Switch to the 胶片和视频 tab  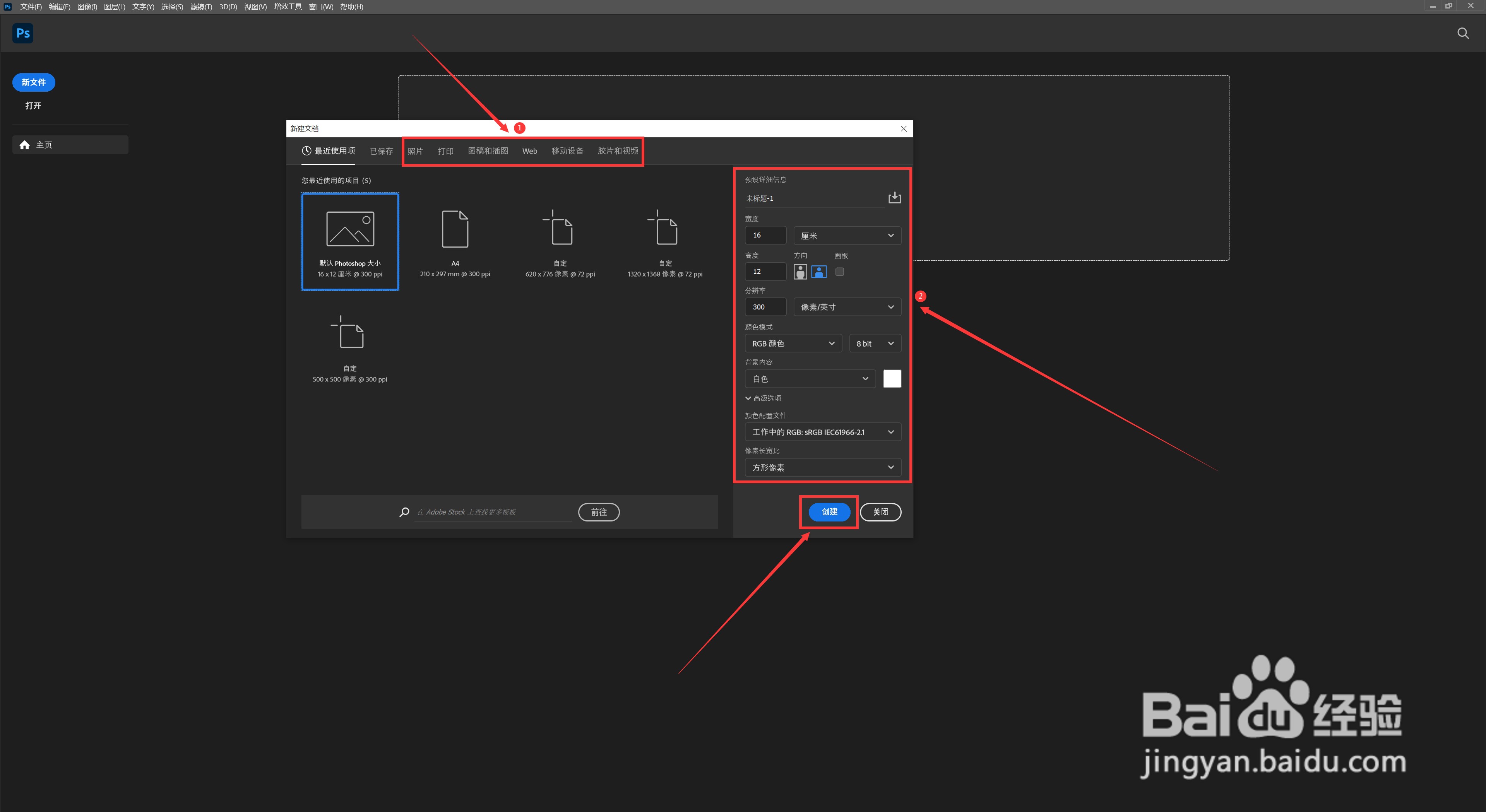[x=618, y=151]
